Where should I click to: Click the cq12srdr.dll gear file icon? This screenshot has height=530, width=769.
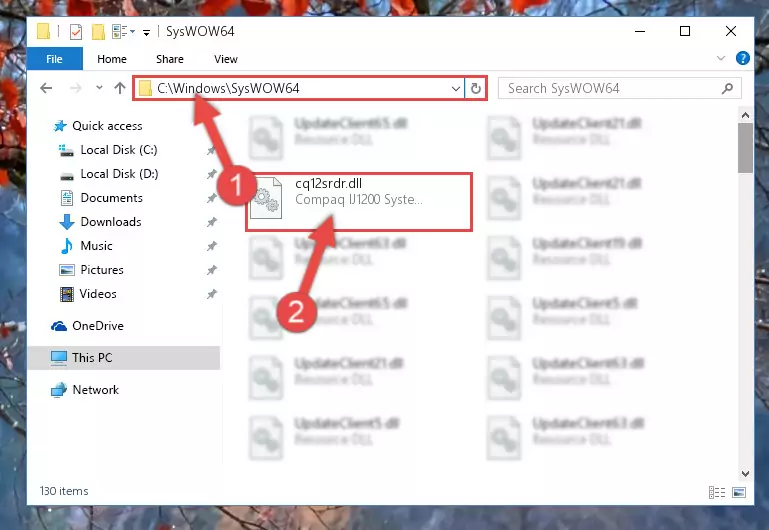(x=266, y=199)
